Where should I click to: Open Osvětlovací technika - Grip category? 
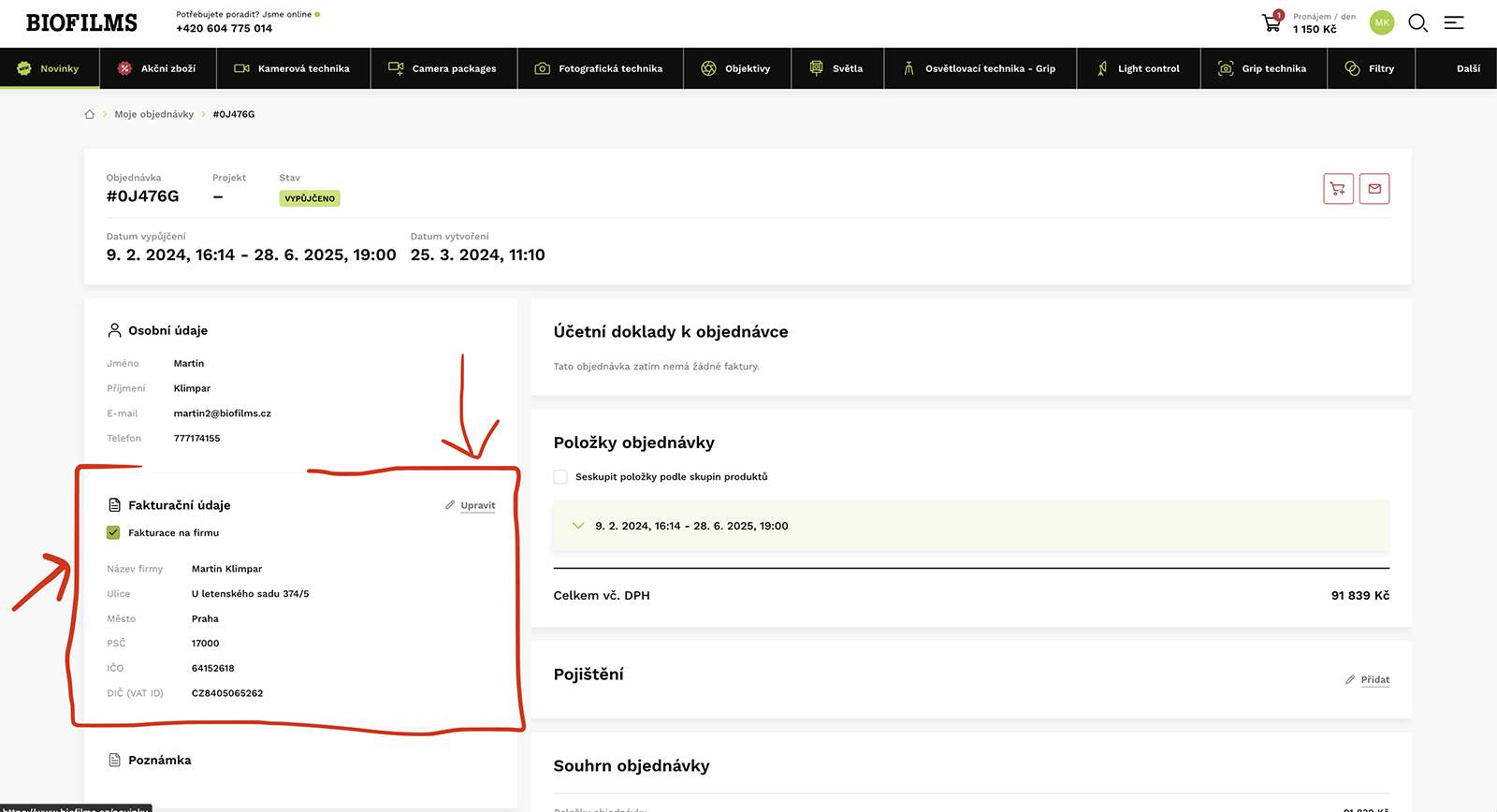tap(980, 68)
